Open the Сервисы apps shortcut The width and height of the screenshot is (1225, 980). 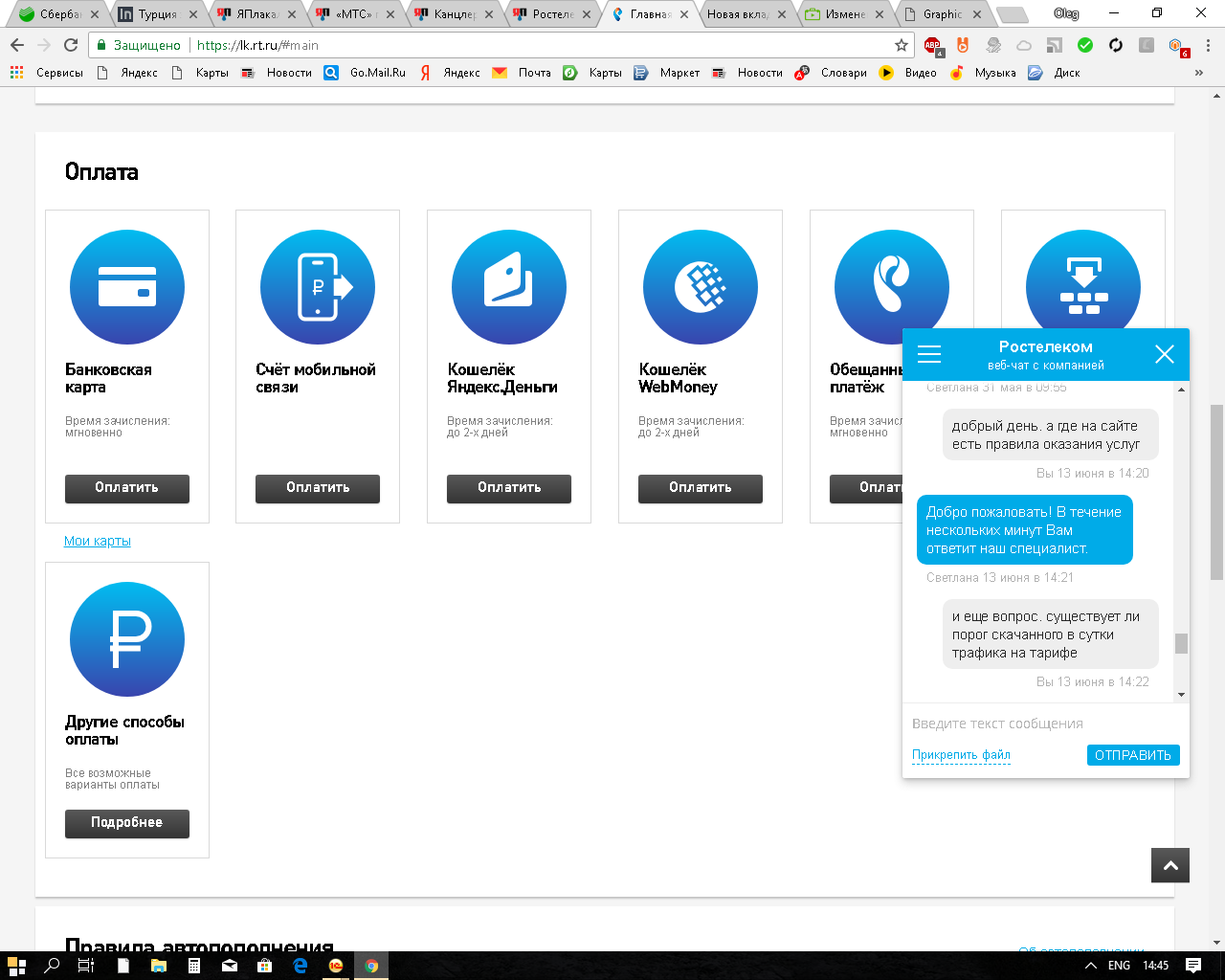[x=46, y=73]
